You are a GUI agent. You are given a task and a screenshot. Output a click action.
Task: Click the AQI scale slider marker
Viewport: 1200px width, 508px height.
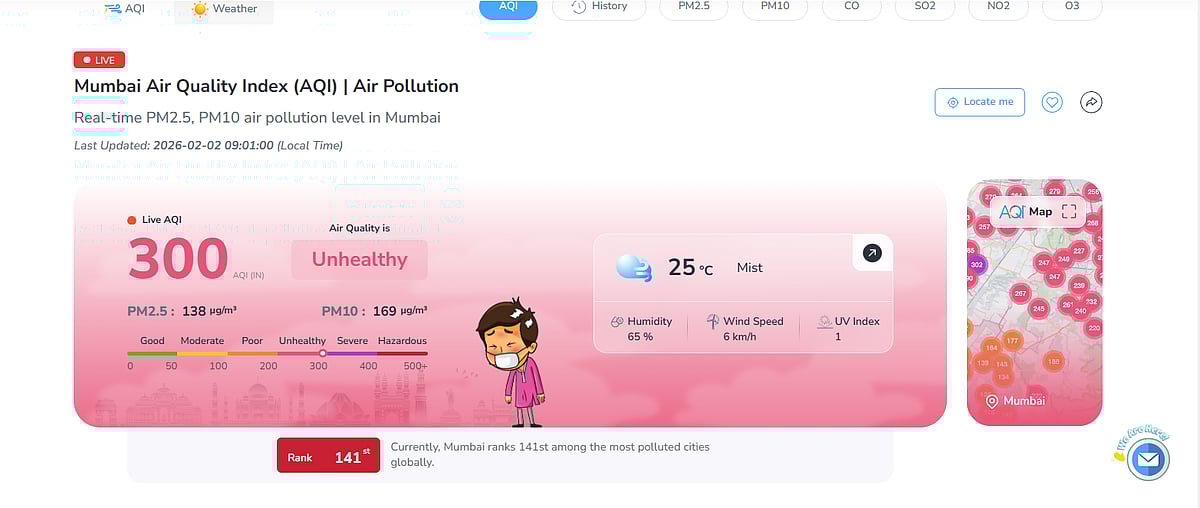(322, 353)
